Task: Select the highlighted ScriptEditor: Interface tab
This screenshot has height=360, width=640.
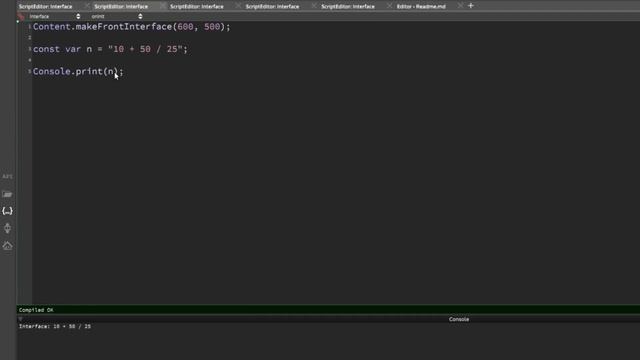Action: click(x=121, y=7)
